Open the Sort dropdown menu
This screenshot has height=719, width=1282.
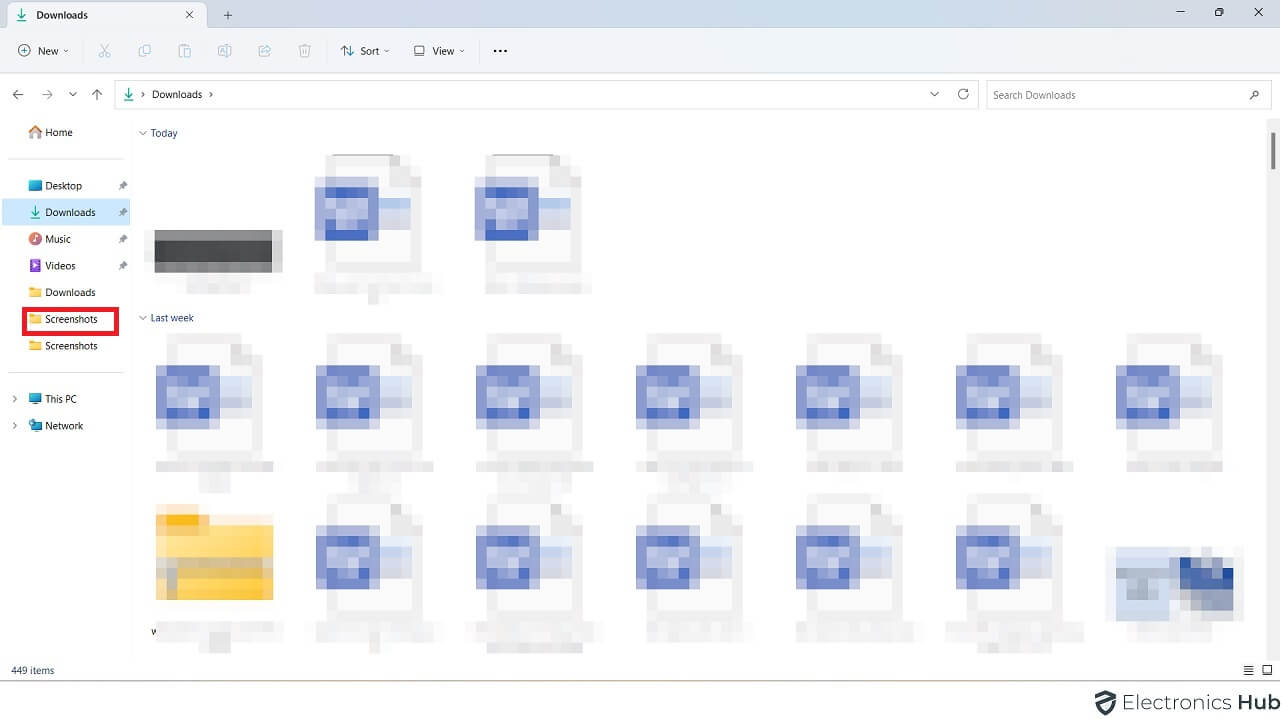[x=364, y=51]
